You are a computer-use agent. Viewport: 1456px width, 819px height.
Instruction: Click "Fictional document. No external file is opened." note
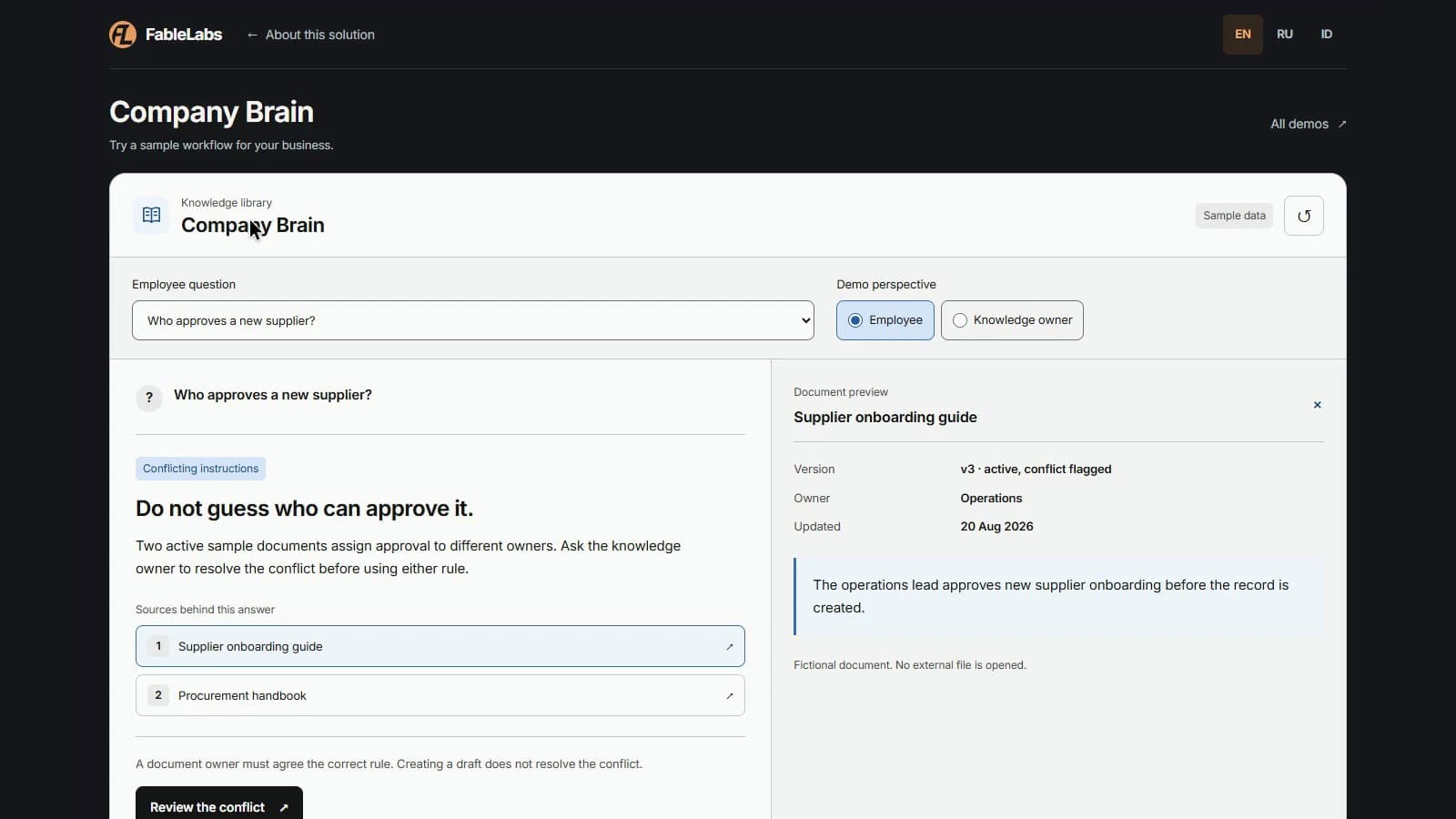(910, 665)
